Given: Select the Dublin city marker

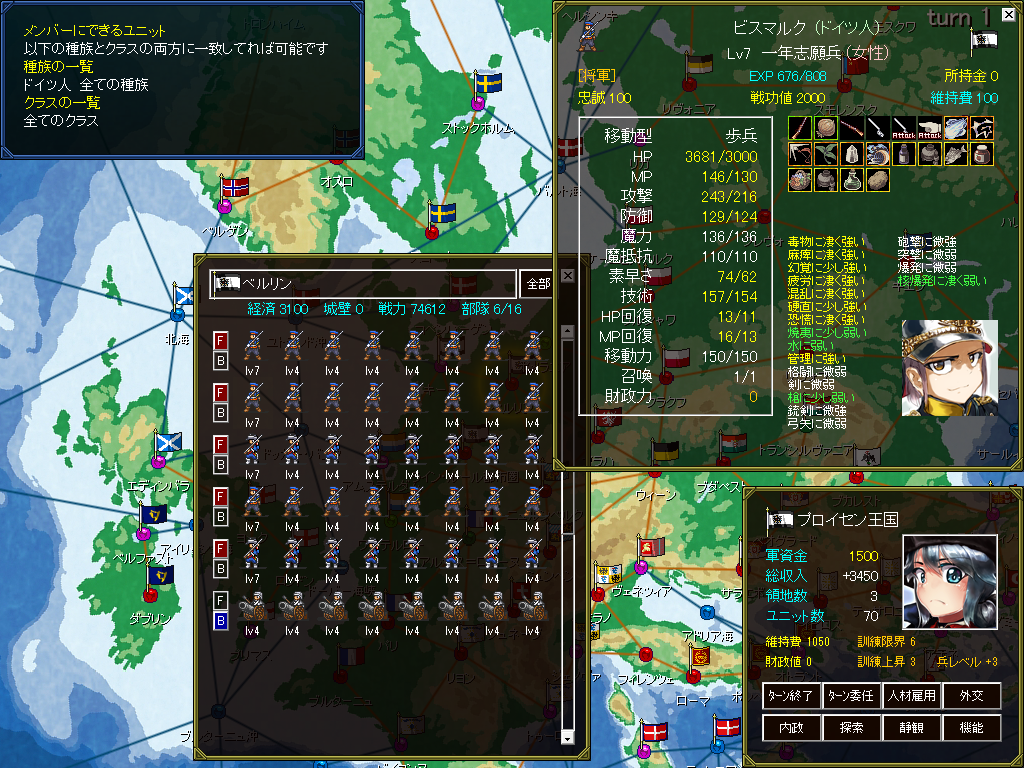Looking at the screenshot, I should (151, 595).
